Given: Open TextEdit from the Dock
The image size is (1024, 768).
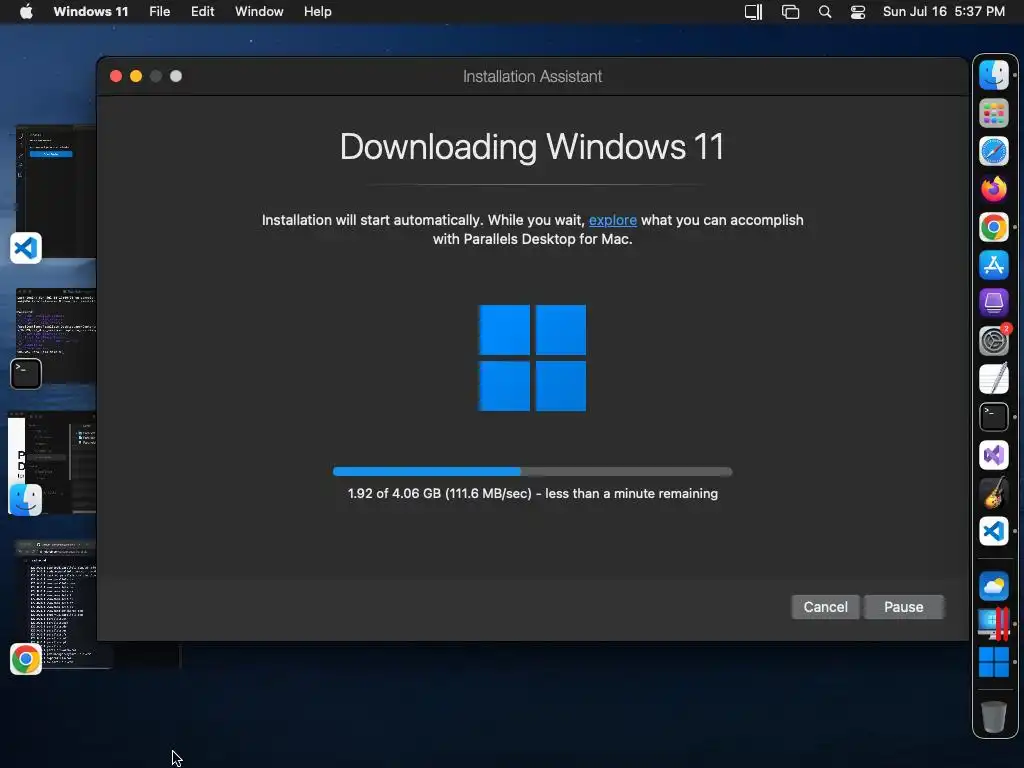Looking at the screenshot, I should (993, 379).
